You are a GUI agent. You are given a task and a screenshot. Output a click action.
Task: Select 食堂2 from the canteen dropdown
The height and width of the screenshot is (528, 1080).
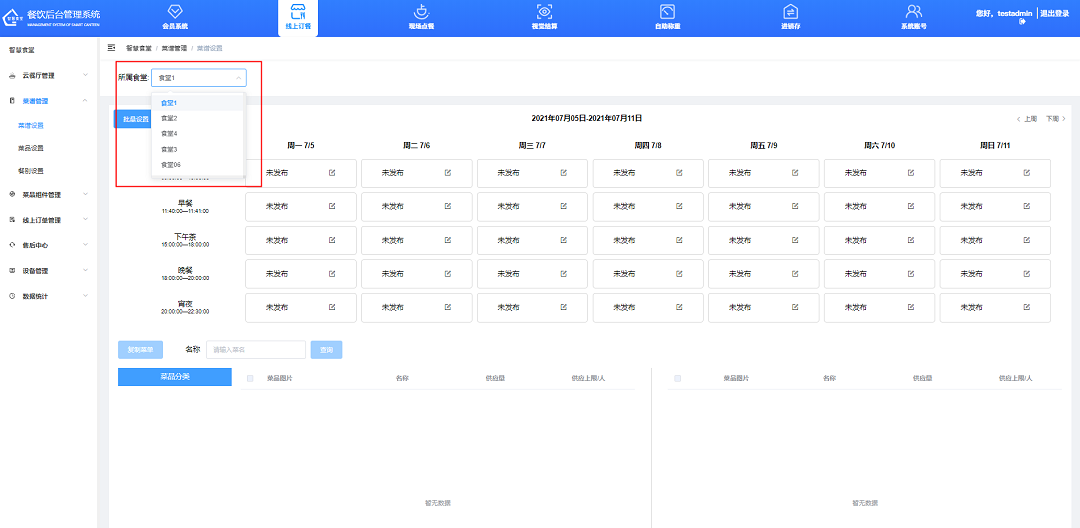tap(169, 118)
